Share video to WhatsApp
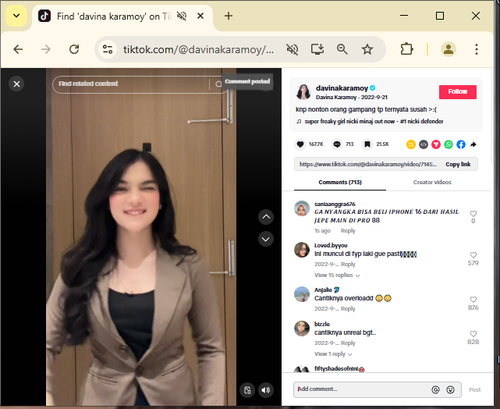 [449, 144]
